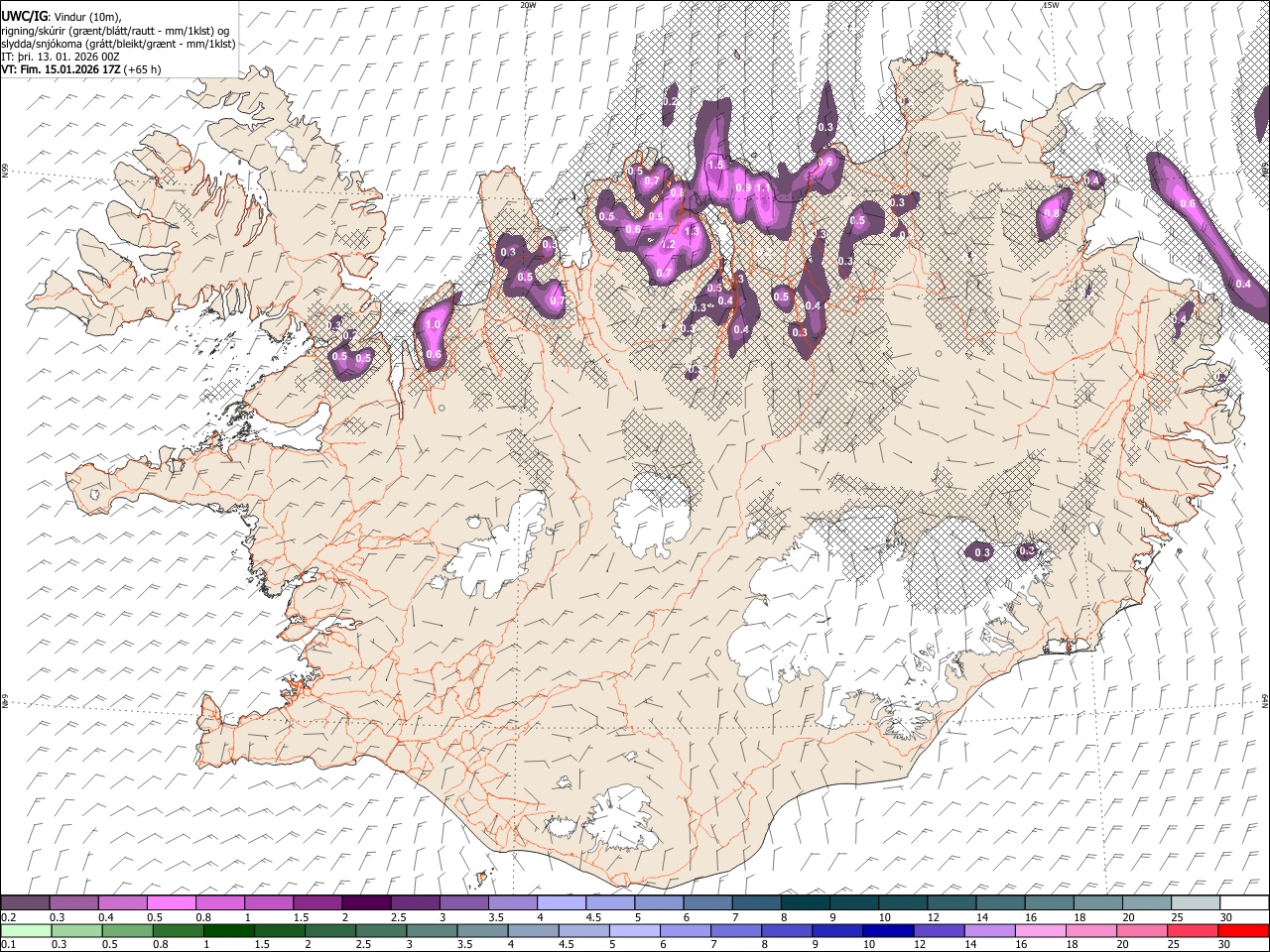
Task: Click the light violet 14–16 rain legend swatch
Action: (x=989, y=930)
